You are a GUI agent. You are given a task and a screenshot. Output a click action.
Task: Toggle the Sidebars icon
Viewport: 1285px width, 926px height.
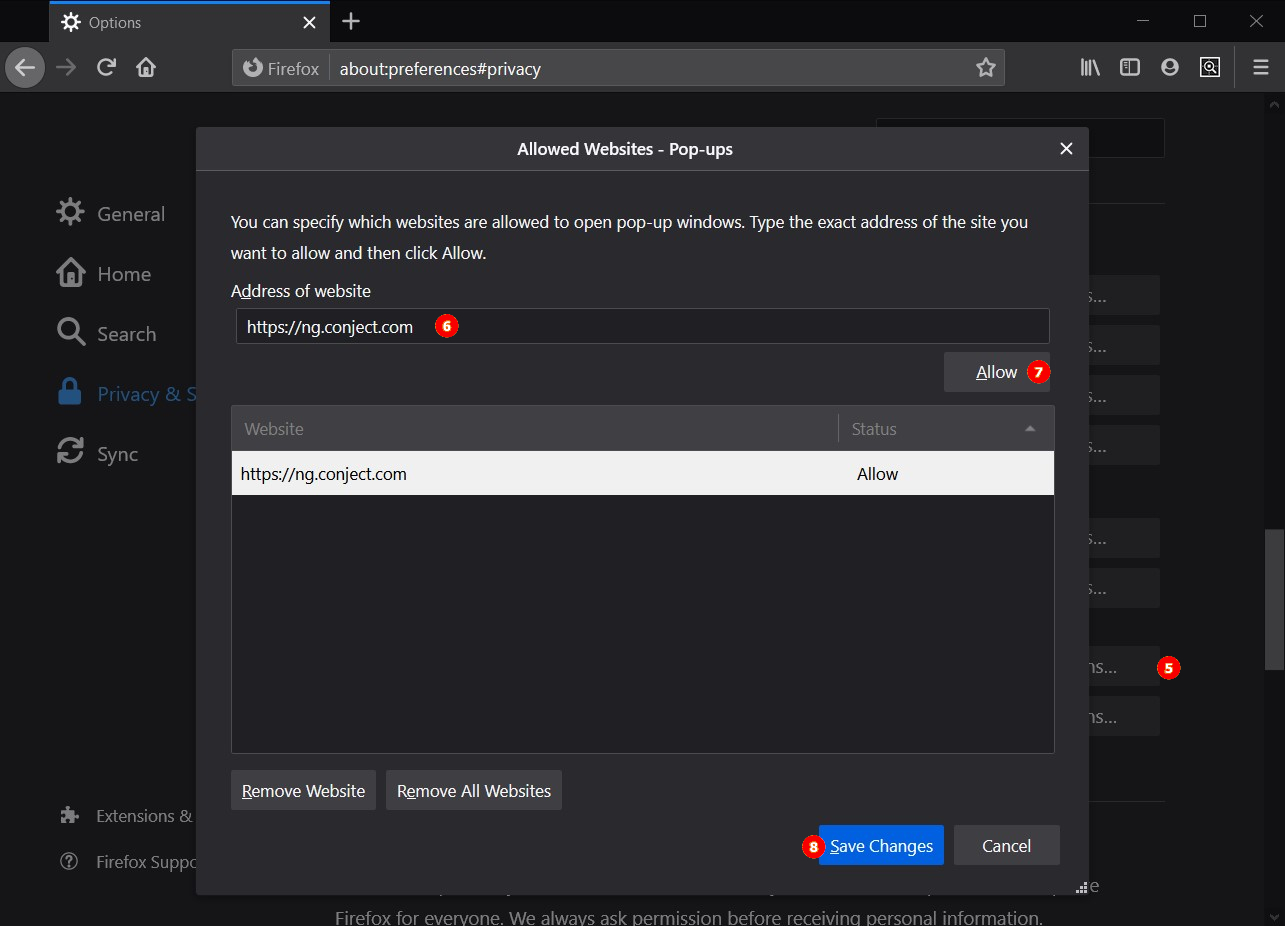(x=1129, y=68)
